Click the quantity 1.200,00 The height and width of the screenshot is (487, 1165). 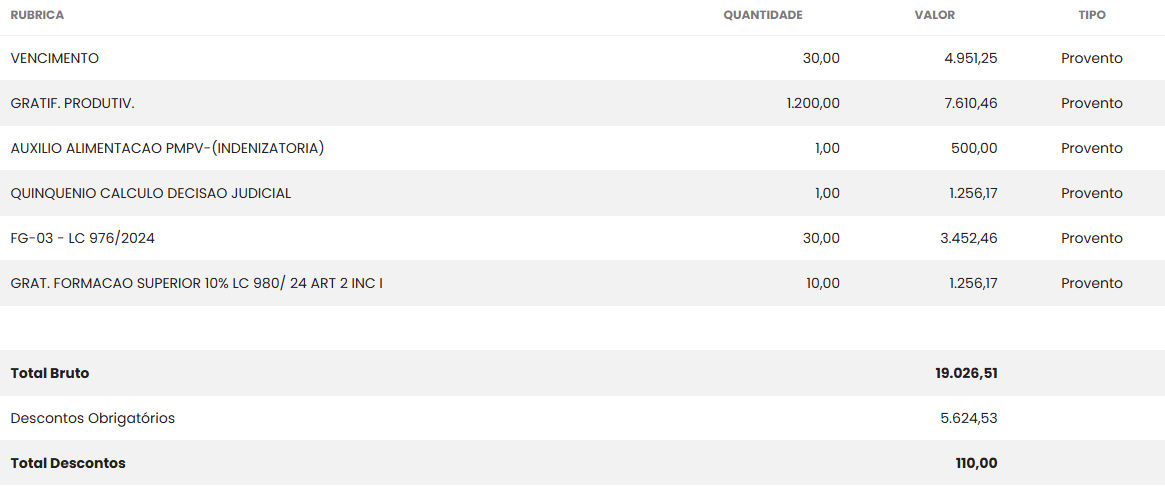click(x=813, y=103)
